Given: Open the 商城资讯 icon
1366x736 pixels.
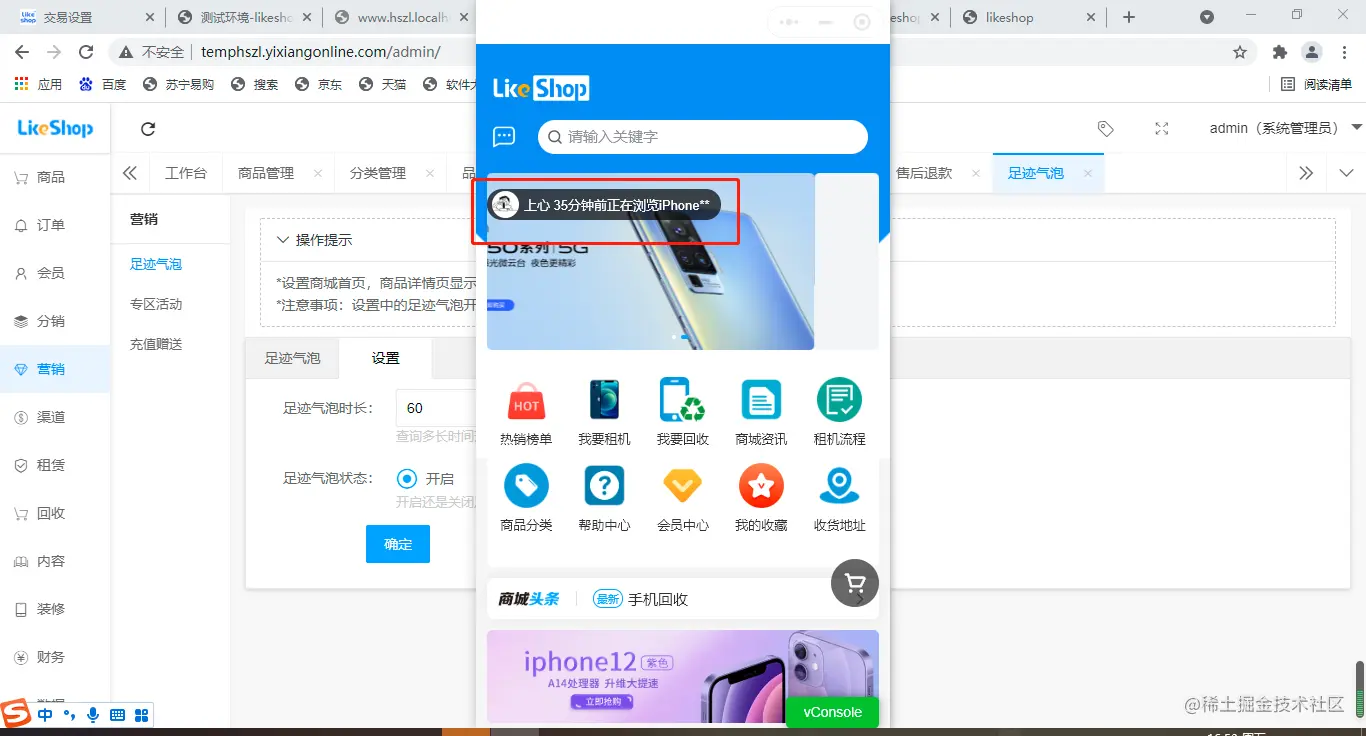Looking at the screenshot, I should (x=761, y=400).
